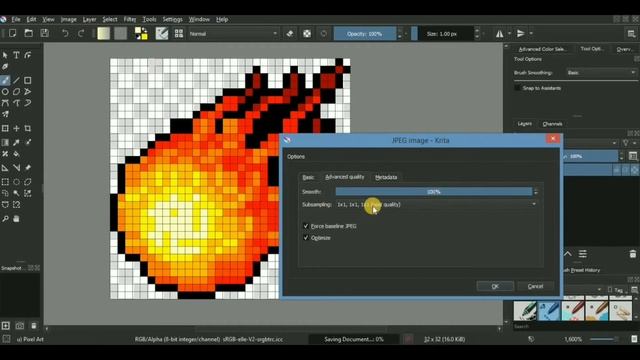Select the Rectangle shape tool

[x=28, y=80]
